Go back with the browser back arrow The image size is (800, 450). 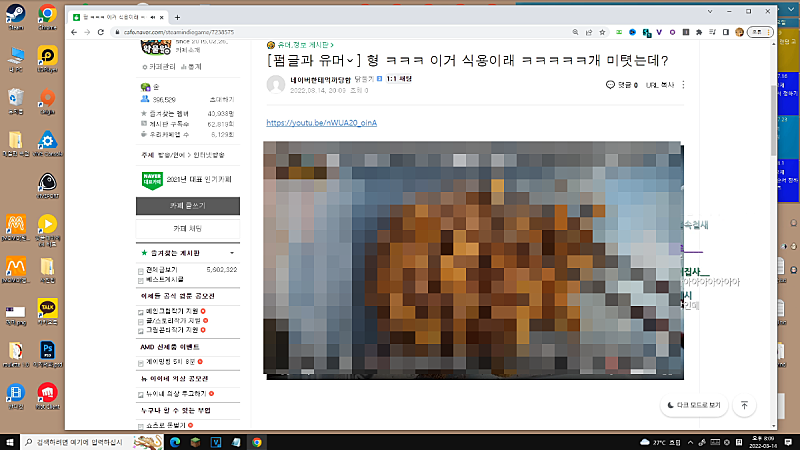pyautogui.click(x=74, y=32)
